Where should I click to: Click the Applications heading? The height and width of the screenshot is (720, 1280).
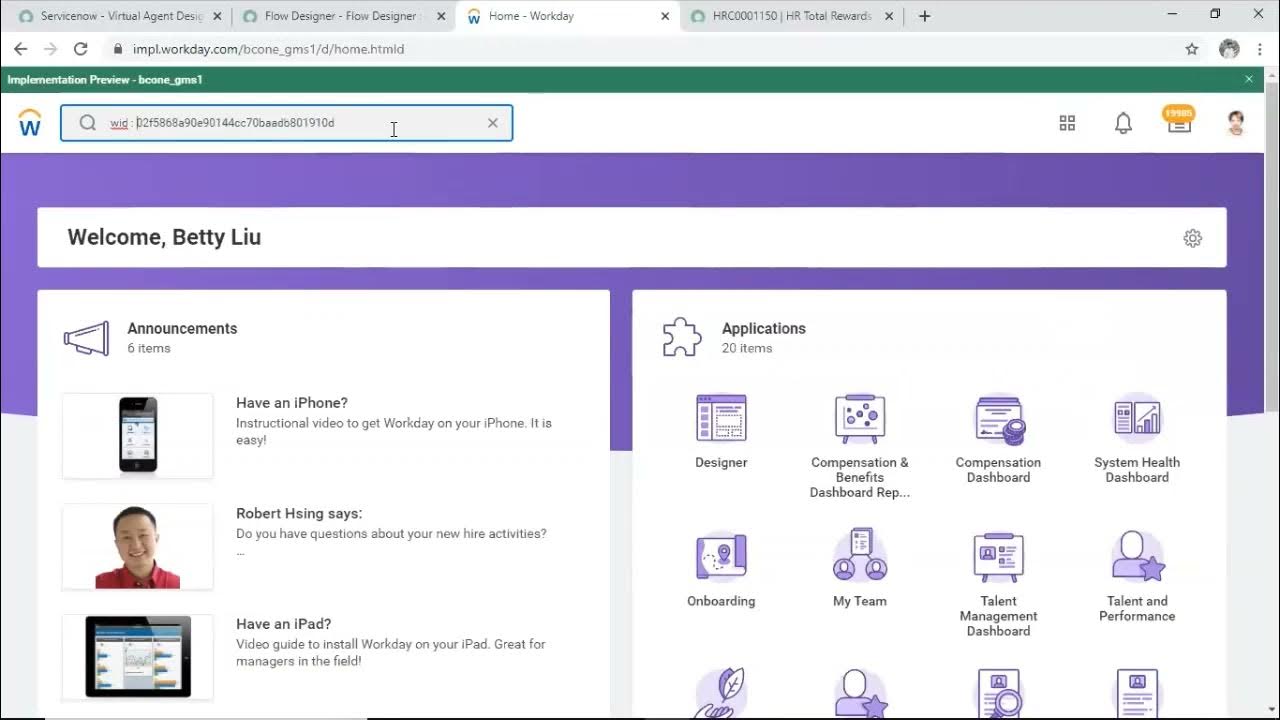coord(764,328)
